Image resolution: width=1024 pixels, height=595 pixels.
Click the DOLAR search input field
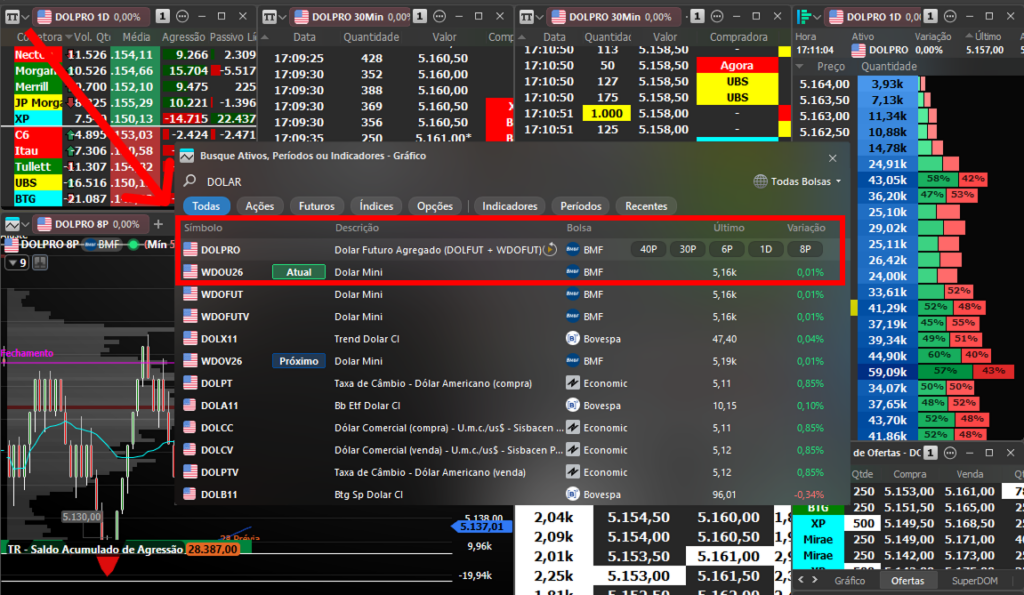click(x=470, y=182)
